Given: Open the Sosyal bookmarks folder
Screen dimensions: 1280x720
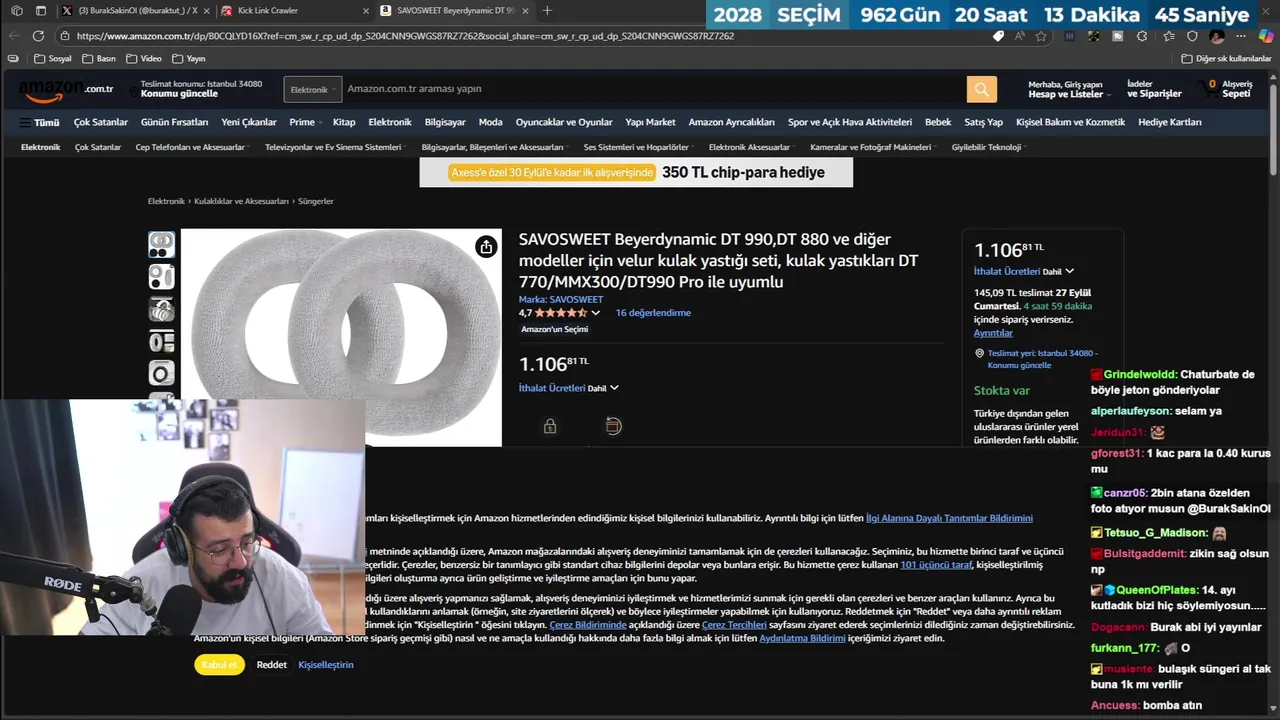Looking at the screenshot, I should (x=53, y=59).
